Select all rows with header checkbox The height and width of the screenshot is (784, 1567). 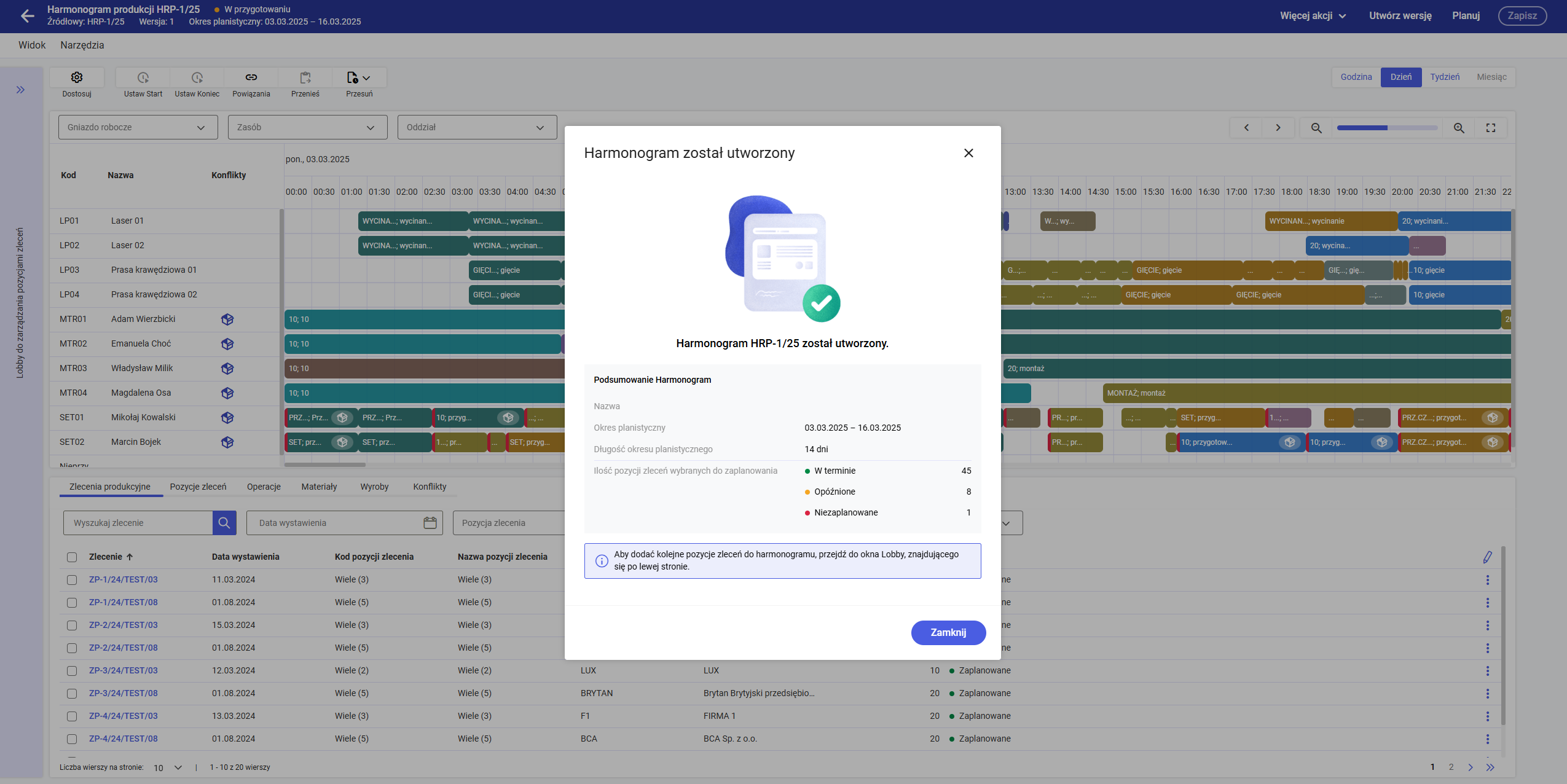pos(72,557)
